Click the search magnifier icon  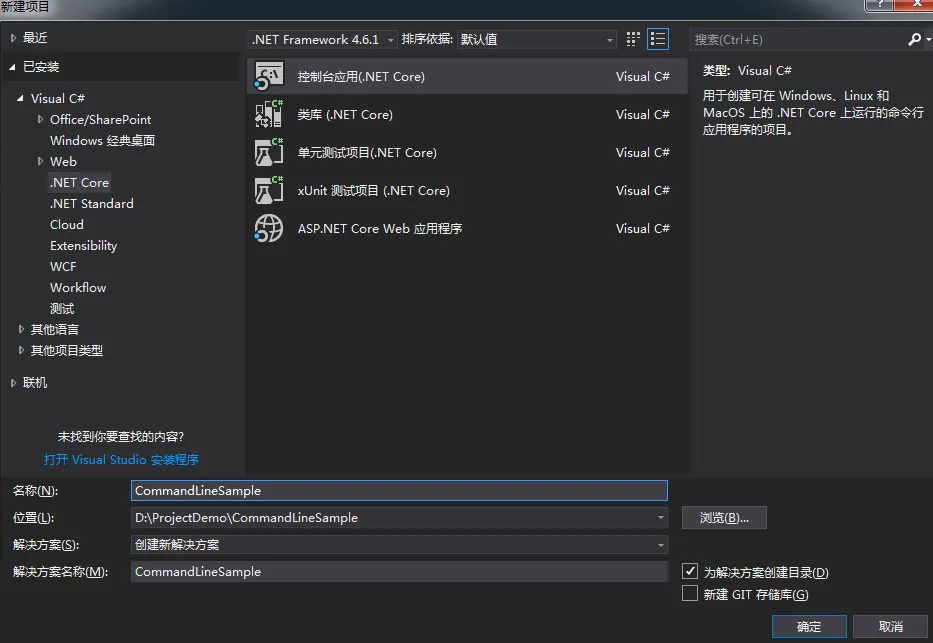click(914, 39)
